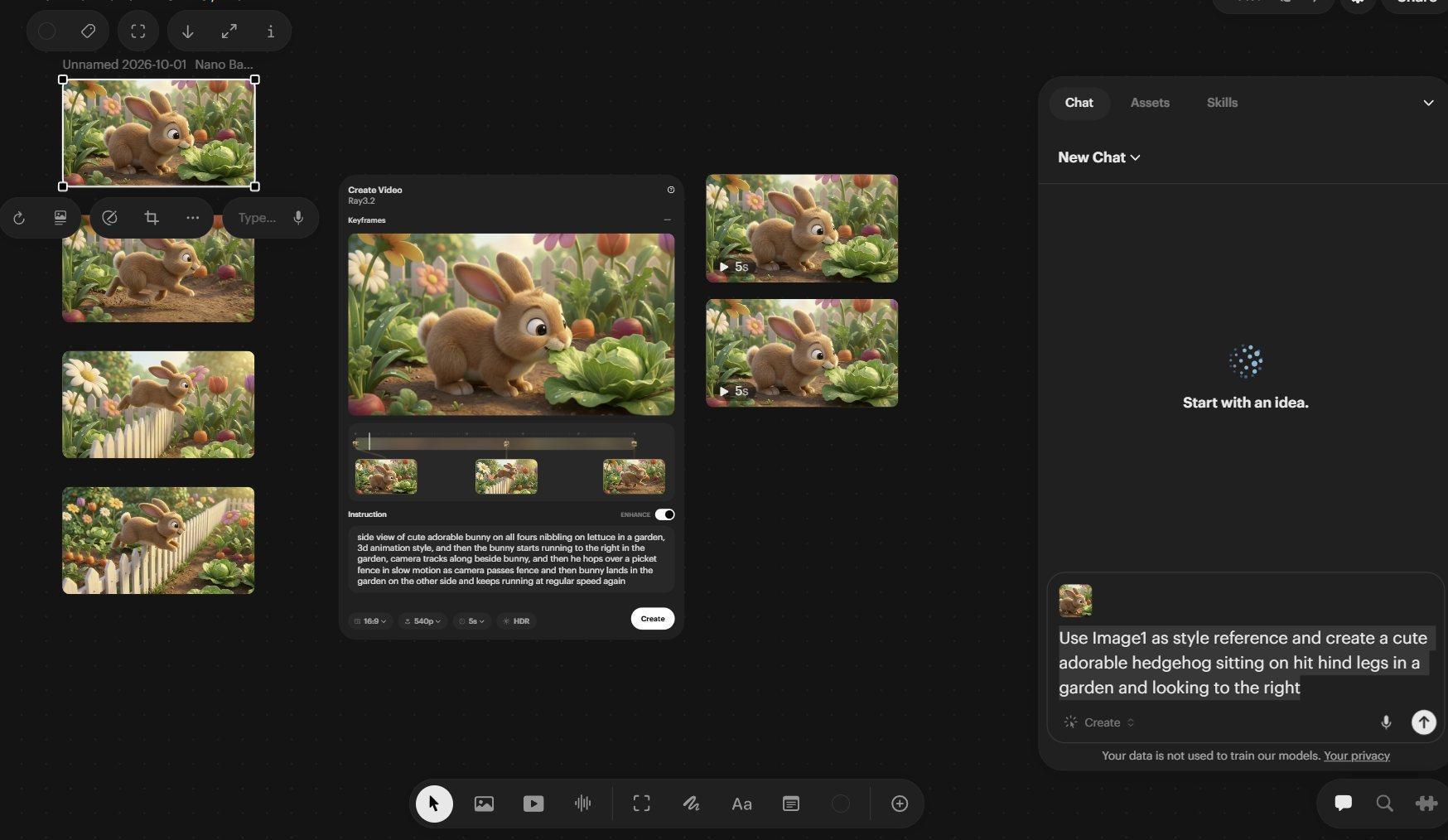Switch to the Skills tab
Viewport: 1448px width, 840px height.
tap(1222, 103)
